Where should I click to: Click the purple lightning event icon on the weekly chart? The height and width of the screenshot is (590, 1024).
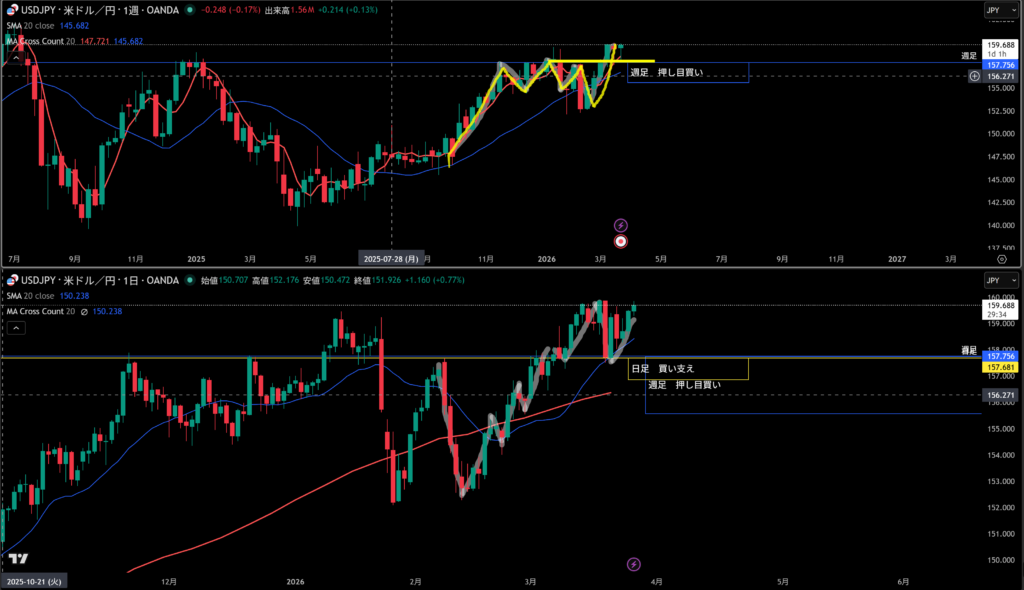click(620, 225)
